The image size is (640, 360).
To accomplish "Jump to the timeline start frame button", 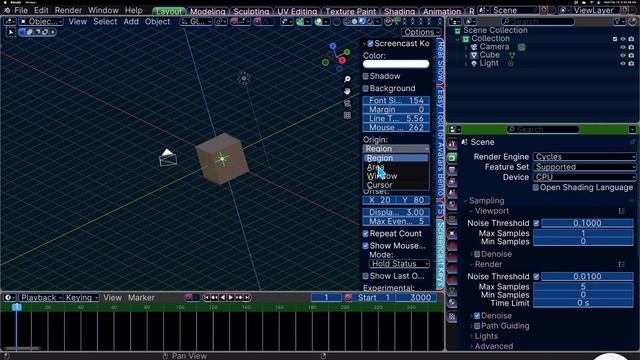I will point(207,298).
